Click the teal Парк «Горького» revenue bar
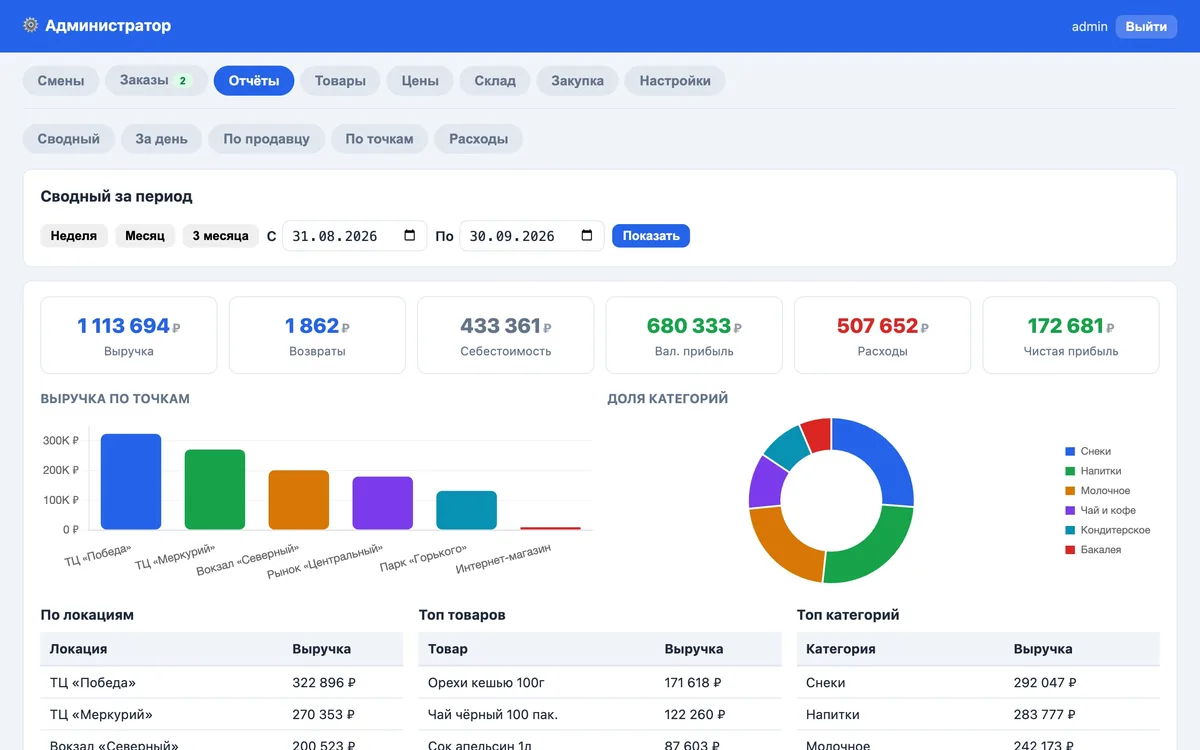The height and width of the screenshot is (750, 1200). [467, 510]
